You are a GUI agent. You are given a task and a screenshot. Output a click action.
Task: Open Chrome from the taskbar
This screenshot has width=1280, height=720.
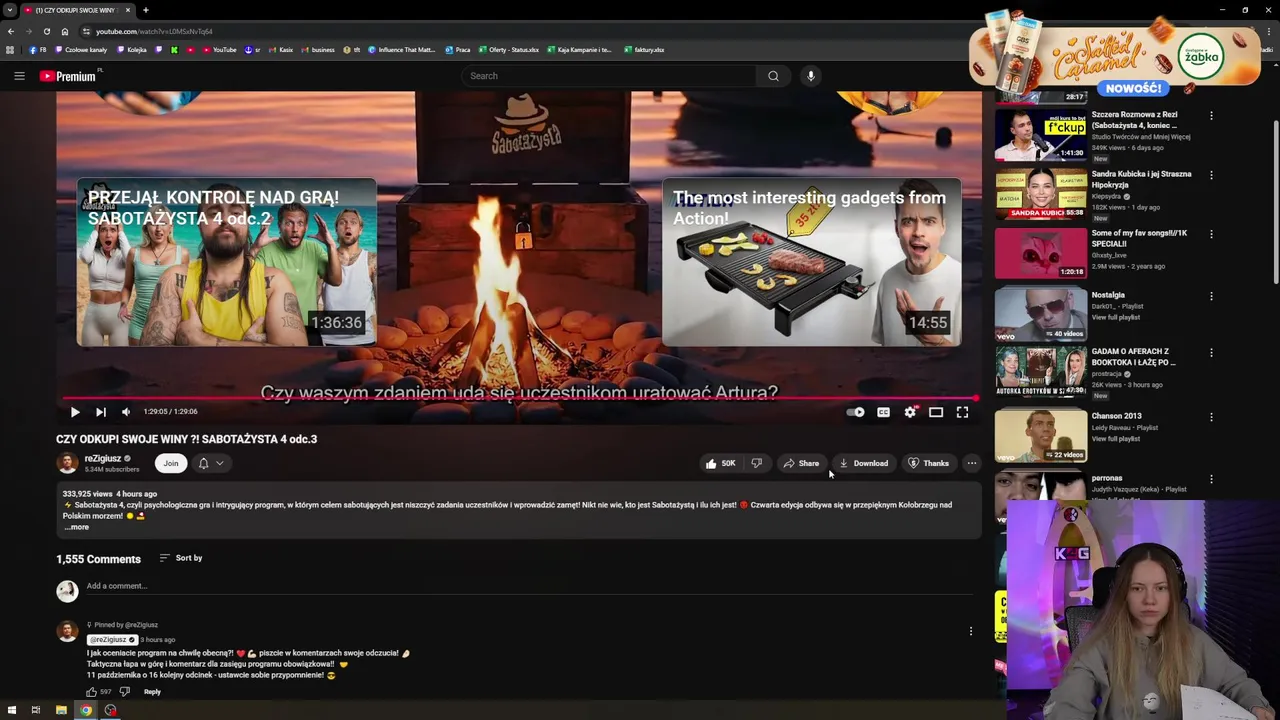pos(86,710)
